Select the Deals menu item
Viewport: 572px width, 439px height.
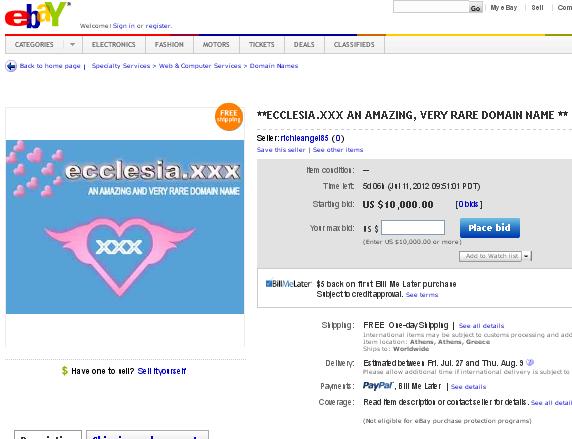[x=304, y=45]
